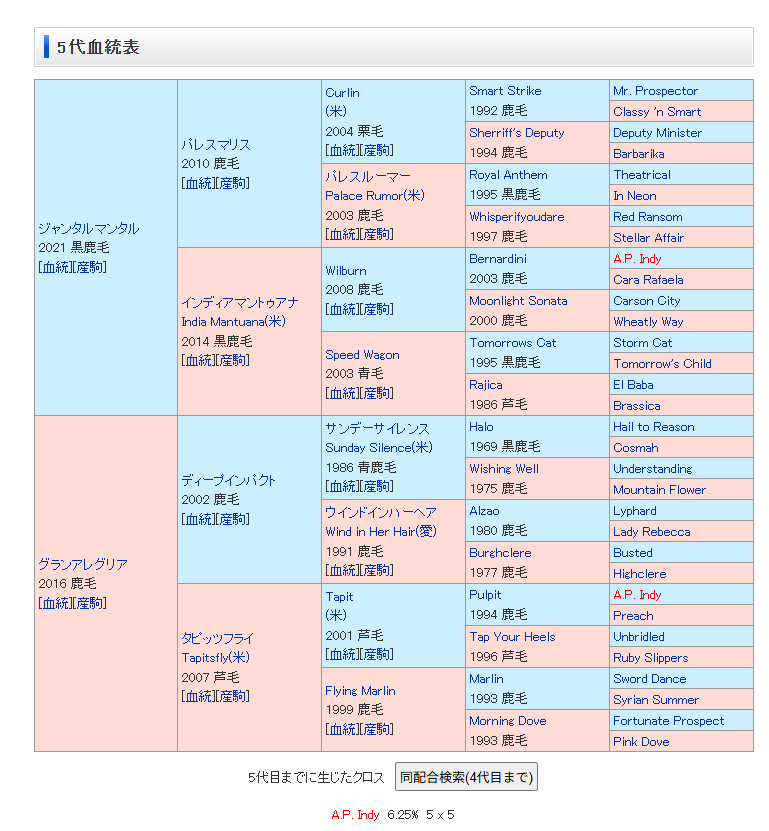Viewport: 769px width, 831px height.
Task: Open the グランアレグリア horse link
Action: click(x=83, y=565)
